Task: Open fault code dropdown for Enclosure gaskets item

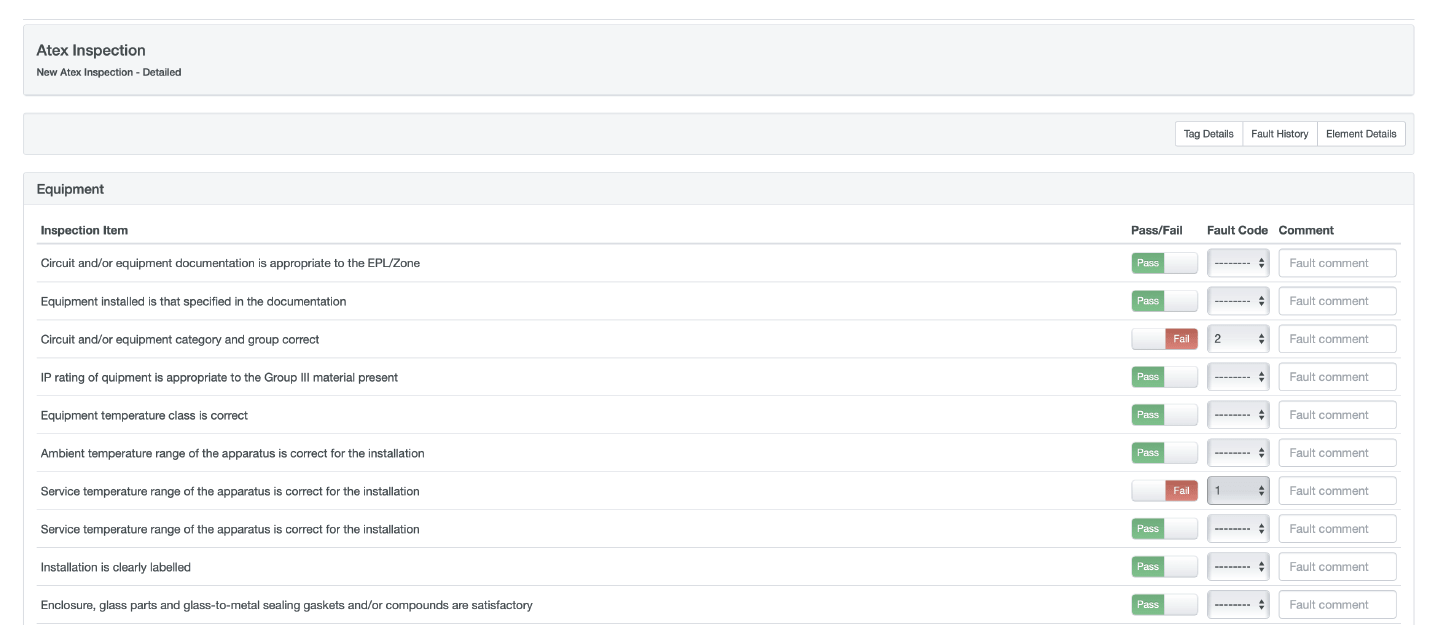Action: 1238,605
